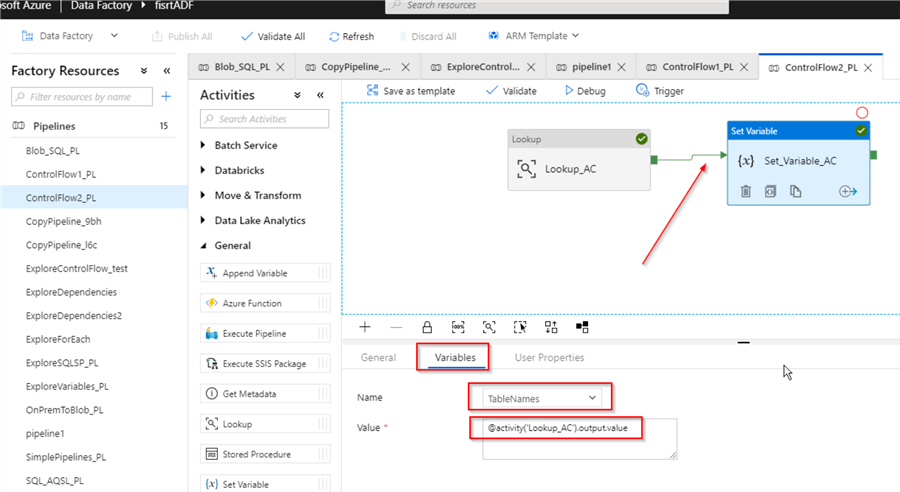Viewport: 900px width, 492px height.
Task: Click Search resources box in header
Action: coord(557,6)
